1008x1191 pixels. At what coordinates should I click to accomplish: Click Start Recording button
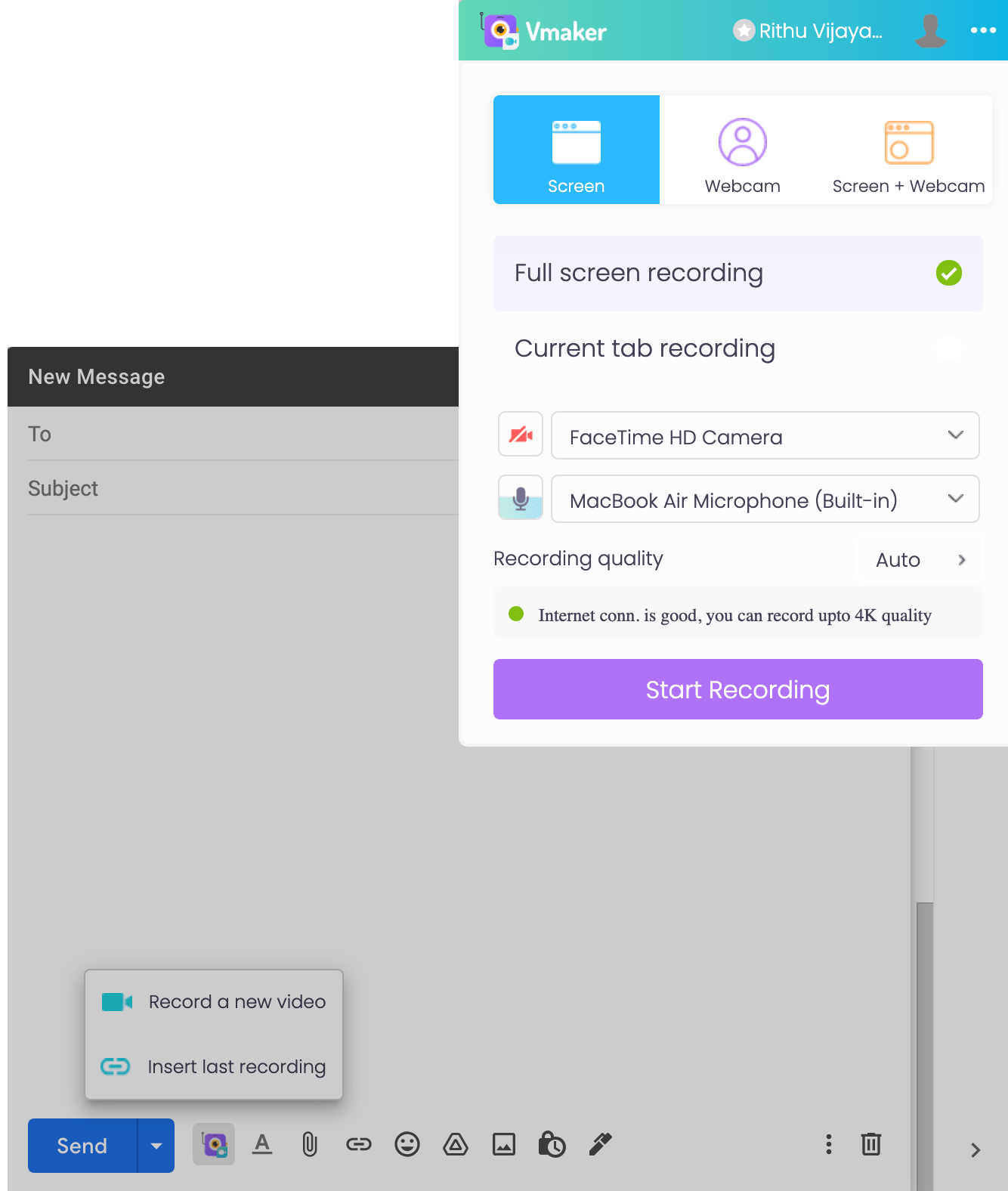click(x=738, y=689)
